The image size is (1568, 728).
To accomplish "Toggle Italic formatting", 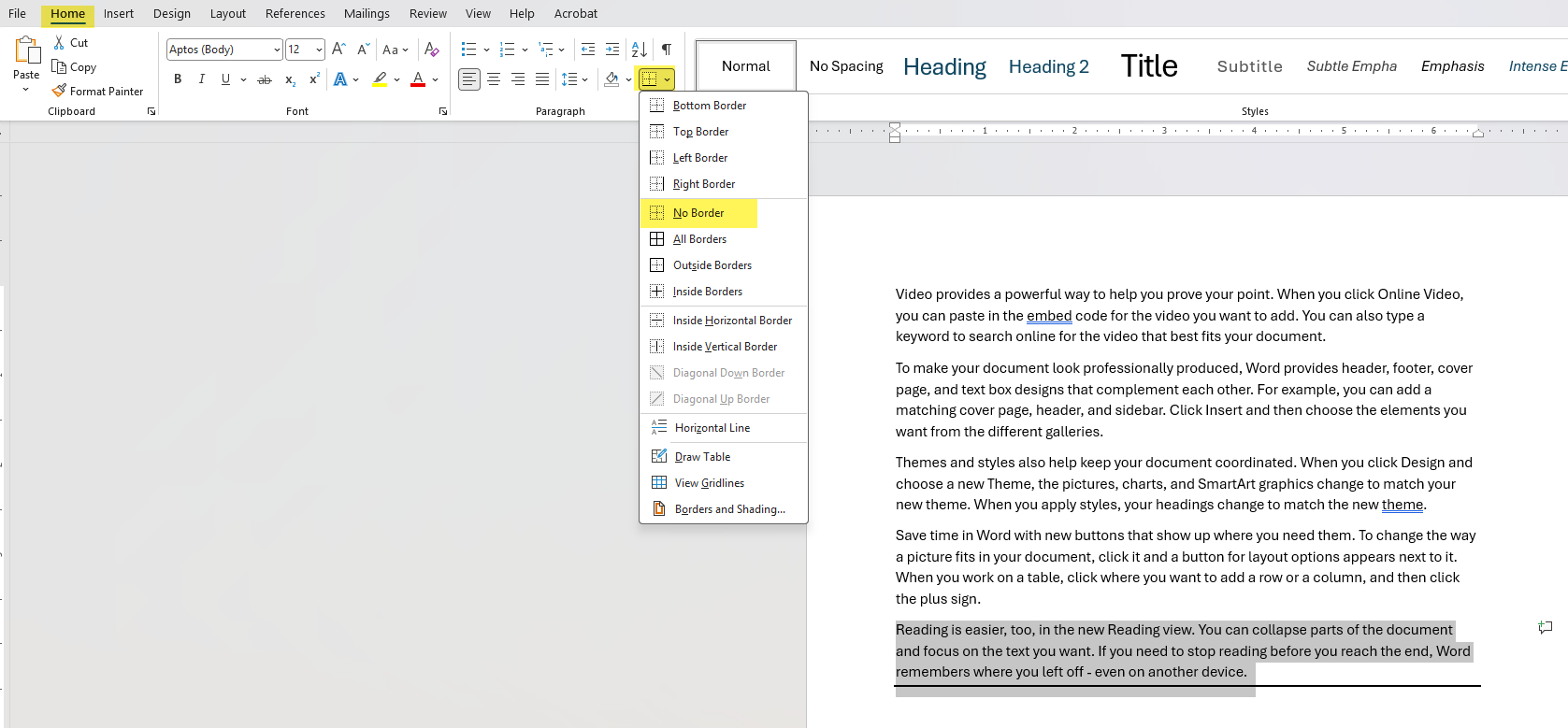I will (201, 79).
